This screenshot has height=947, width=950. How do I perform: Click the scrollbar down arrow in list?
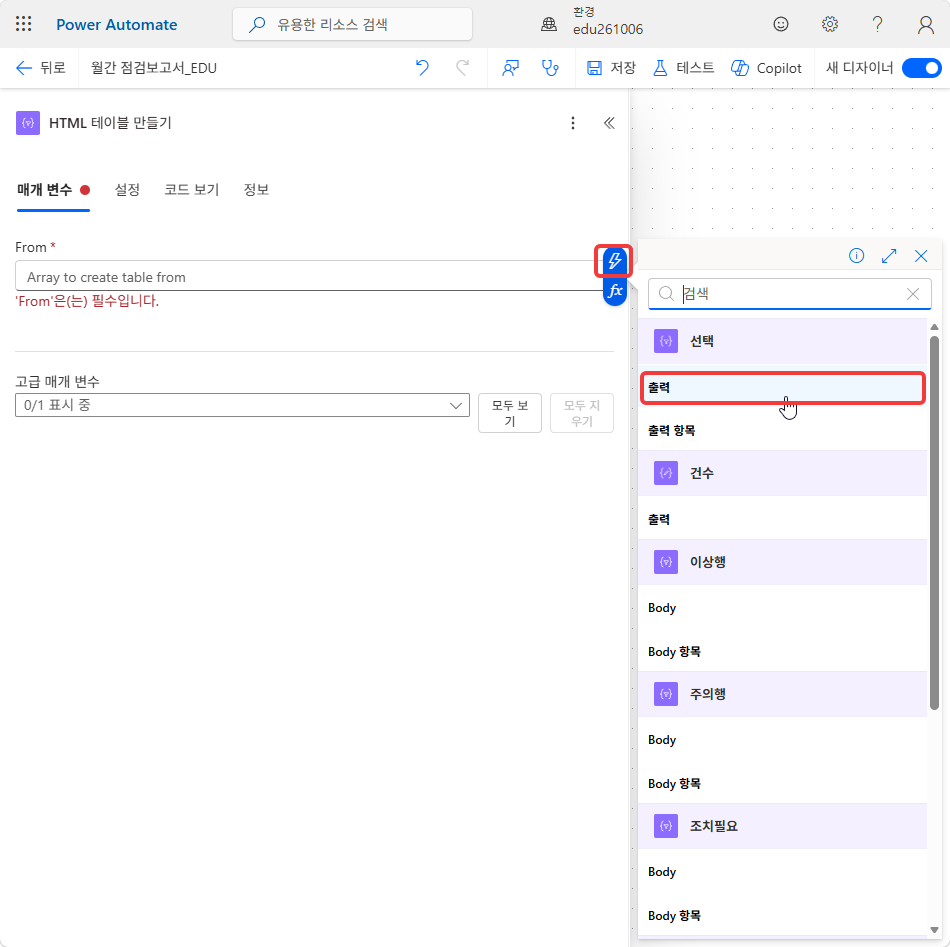934,930
